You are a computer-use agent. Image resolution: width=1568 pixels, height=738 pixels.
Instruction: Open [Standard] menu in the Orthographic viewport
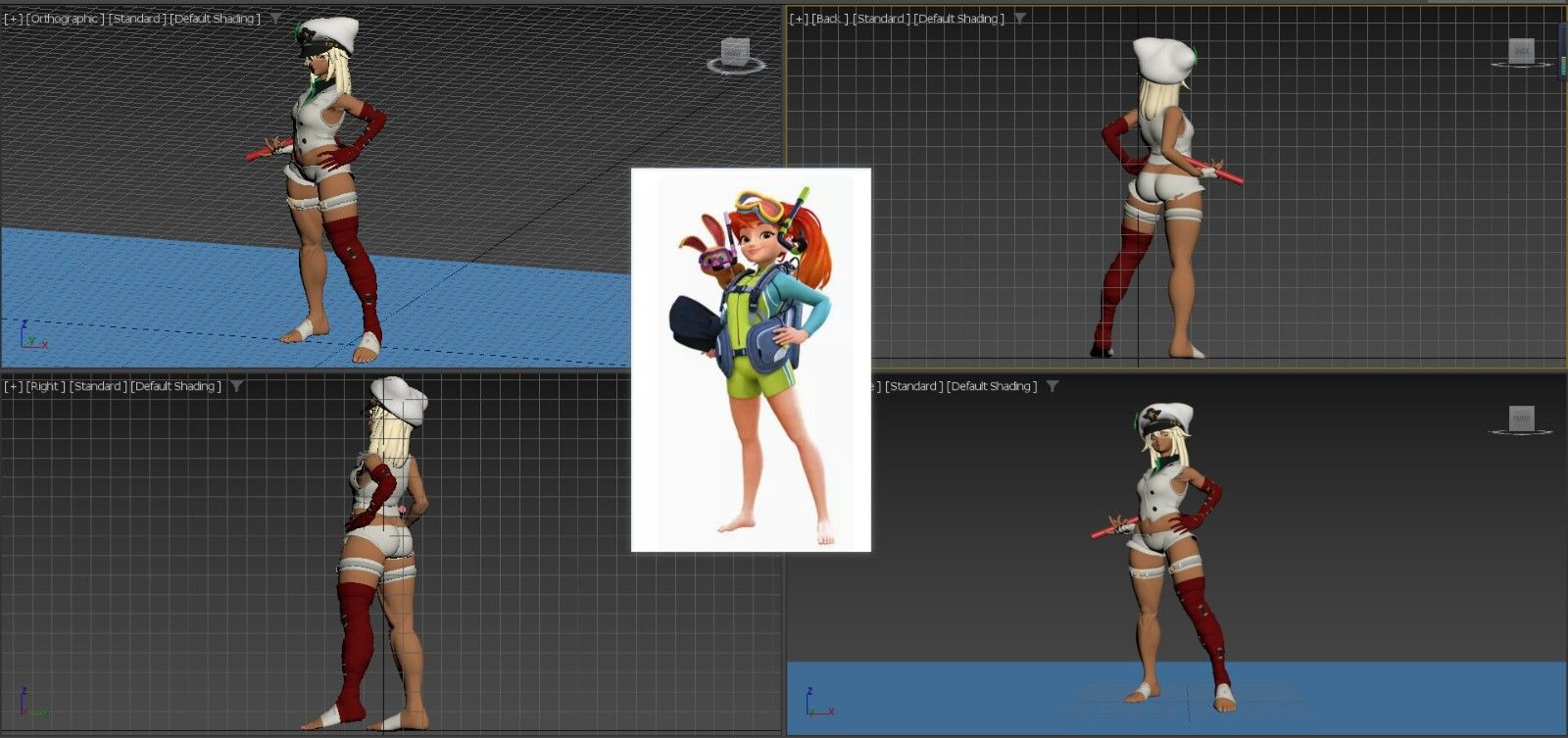tap(137, 19)
